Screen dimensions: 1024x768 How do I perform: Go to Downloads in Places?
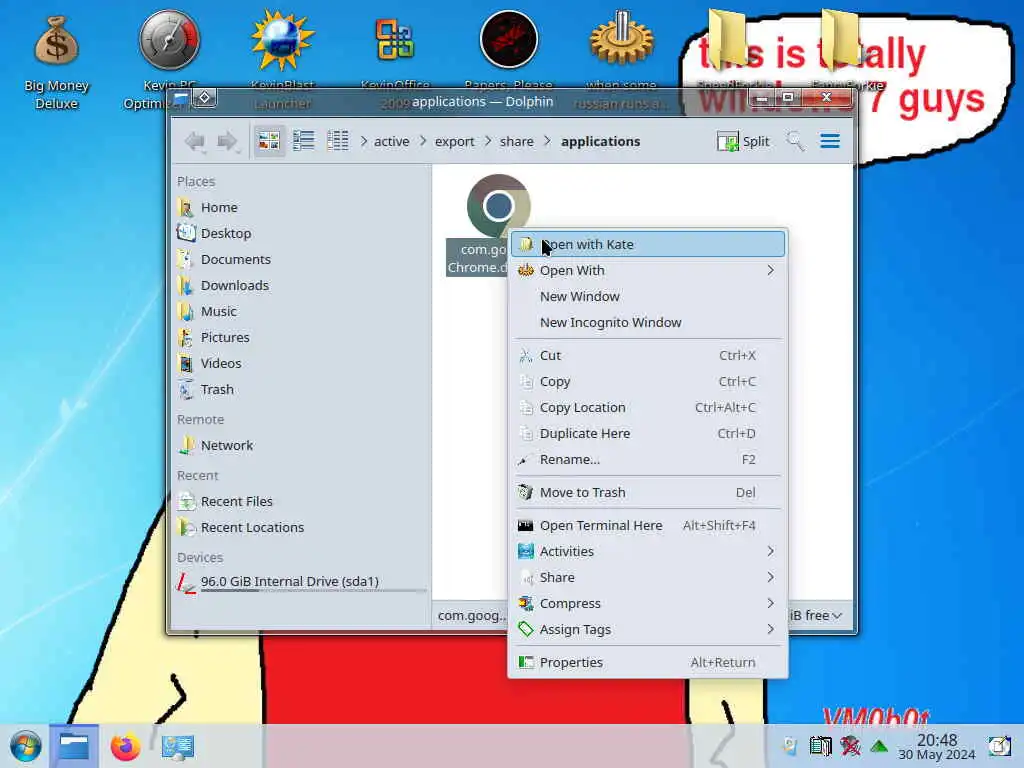[x=300, y=285]
